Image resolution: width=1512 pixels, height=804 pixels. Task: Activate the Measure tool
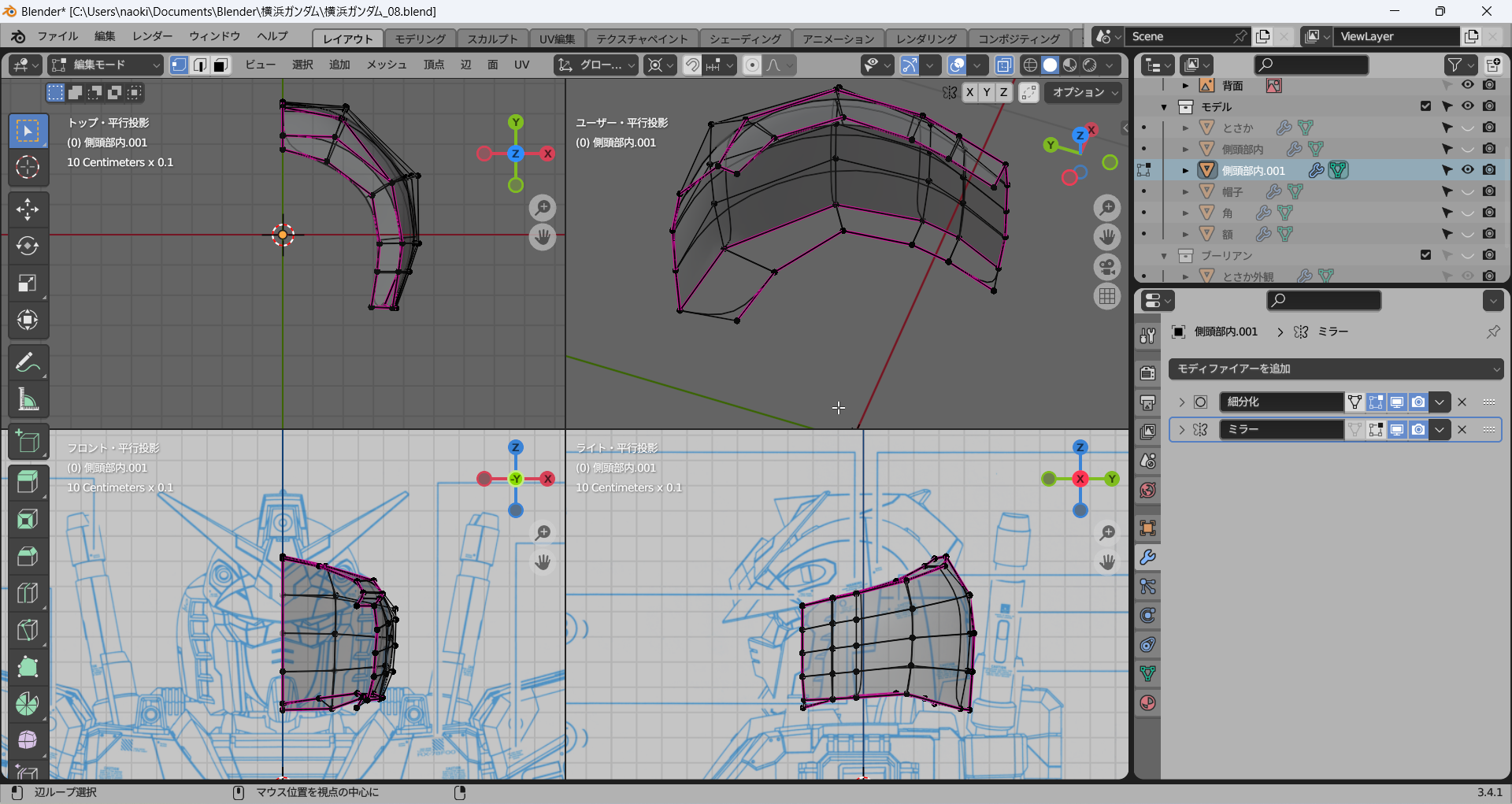tap(28, 400)
